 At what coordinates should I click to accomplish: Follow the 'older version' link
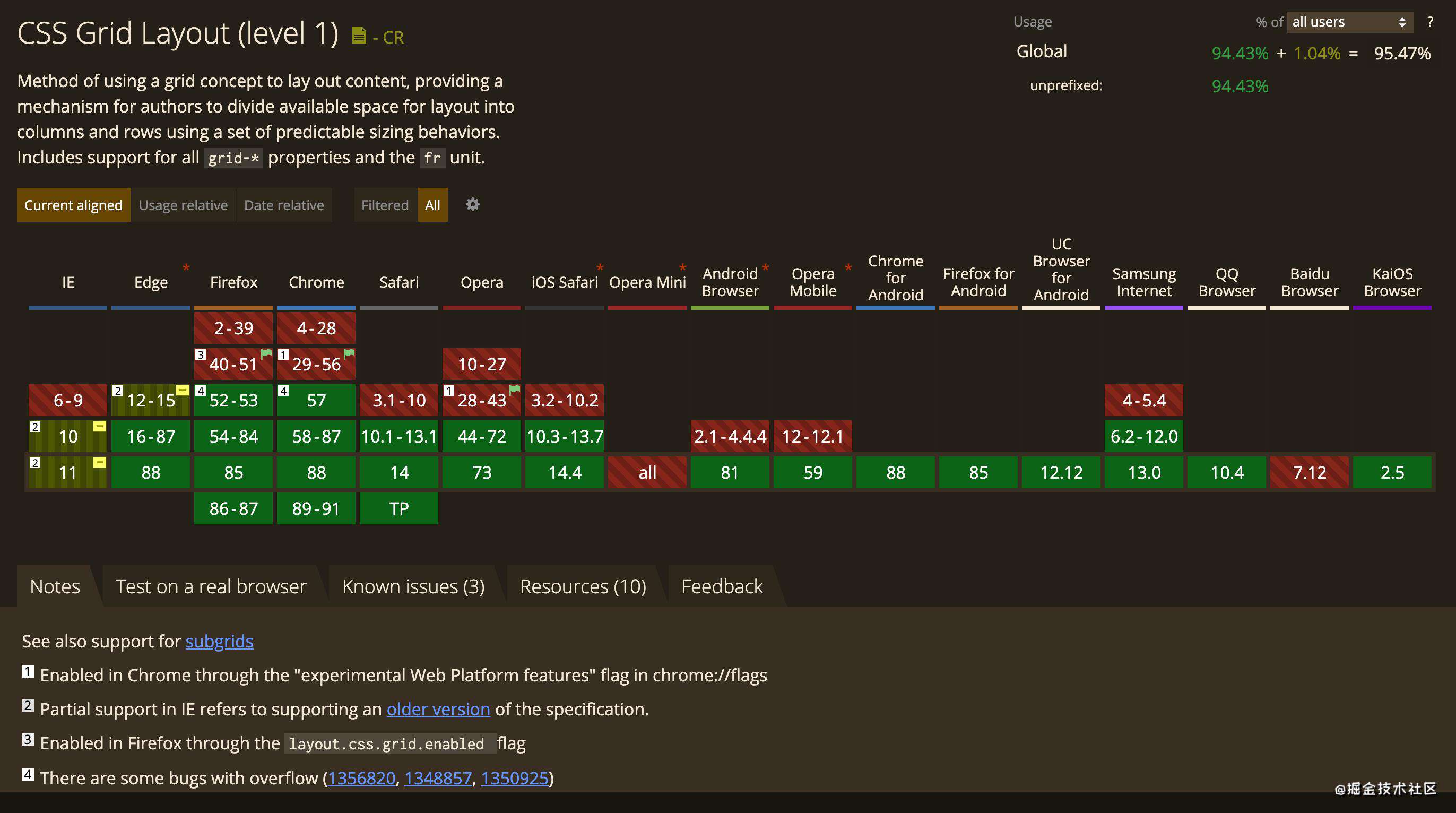(438, 709)
